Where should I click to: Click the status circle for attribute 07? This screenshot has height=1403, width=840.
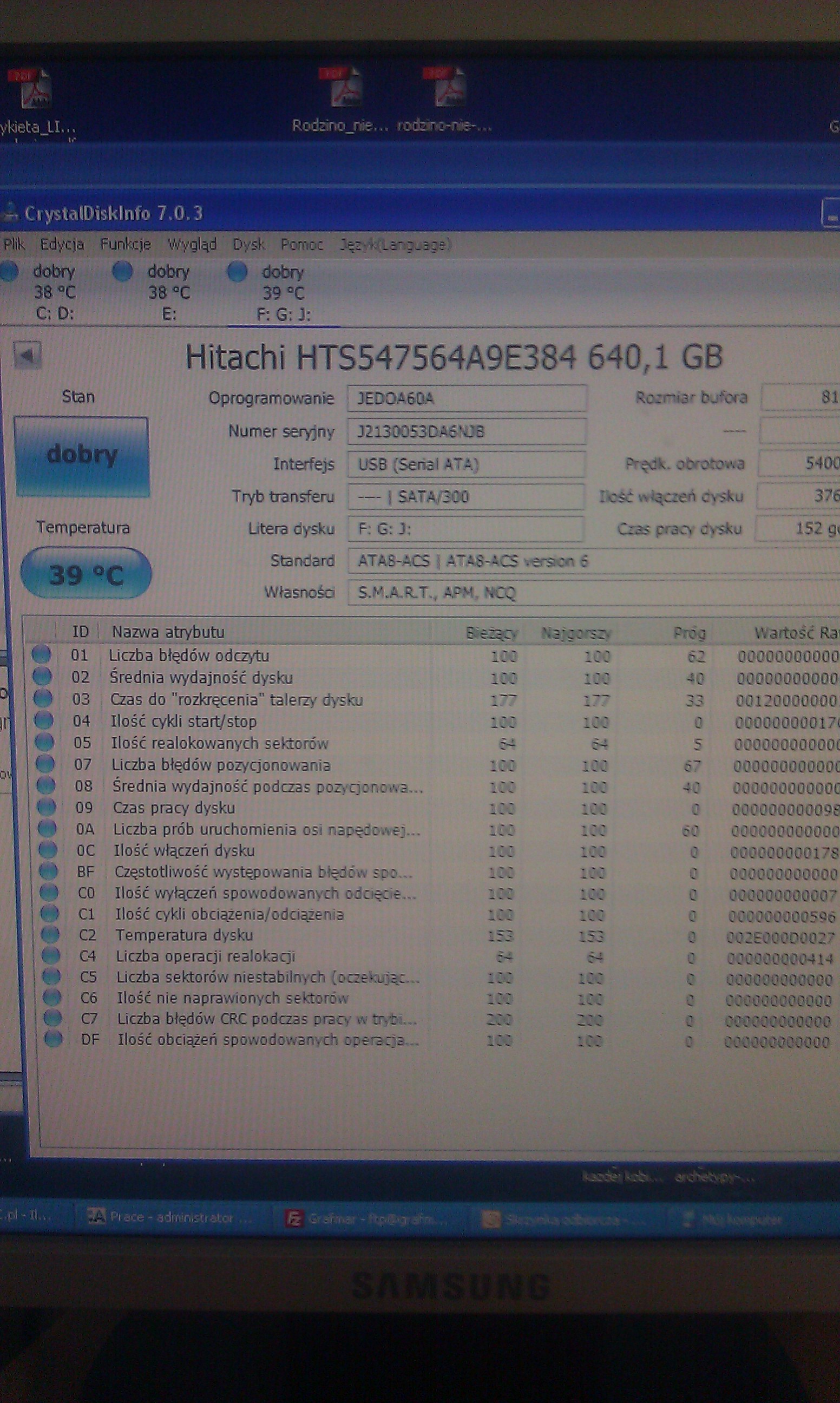[x=45, y=763]
